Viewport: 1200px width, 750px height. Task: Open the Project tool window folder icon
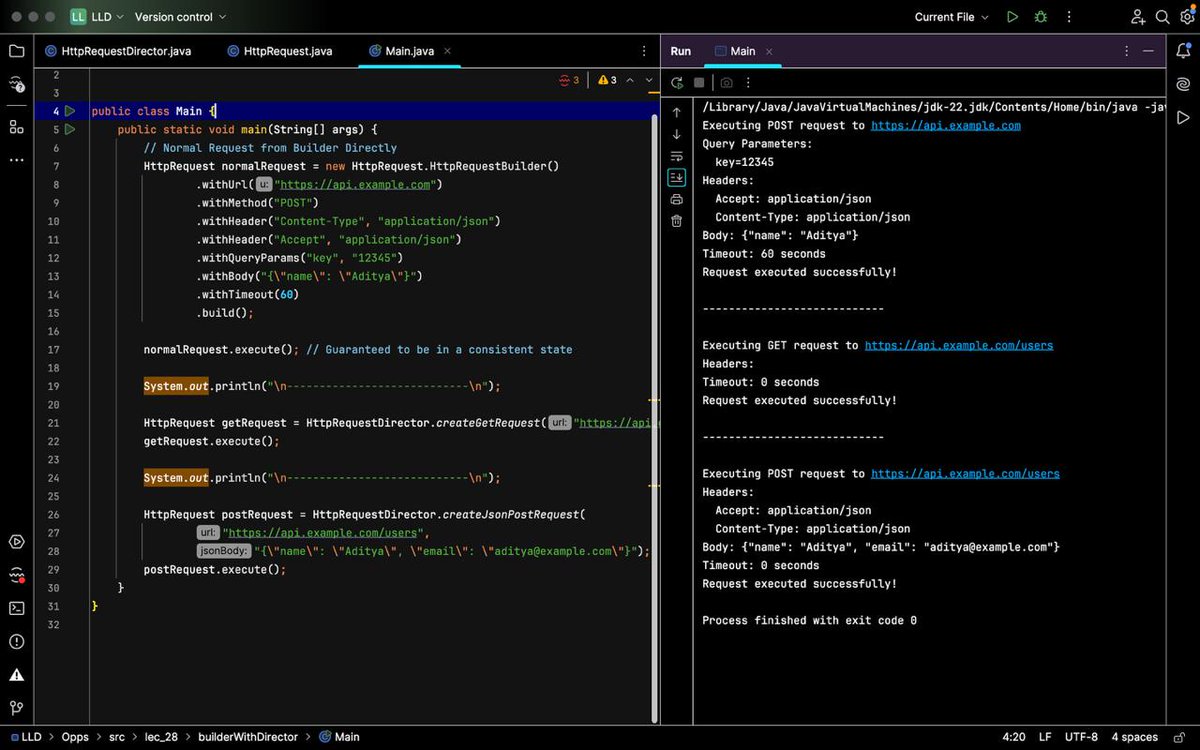coord(16,51)
